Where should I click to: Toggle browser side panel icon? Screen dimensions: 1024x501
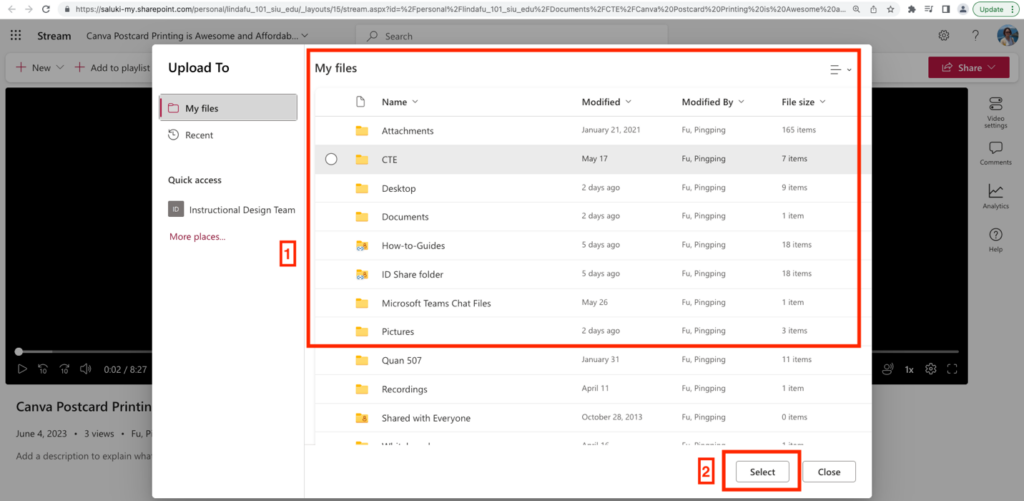click(x=946, y=9)
